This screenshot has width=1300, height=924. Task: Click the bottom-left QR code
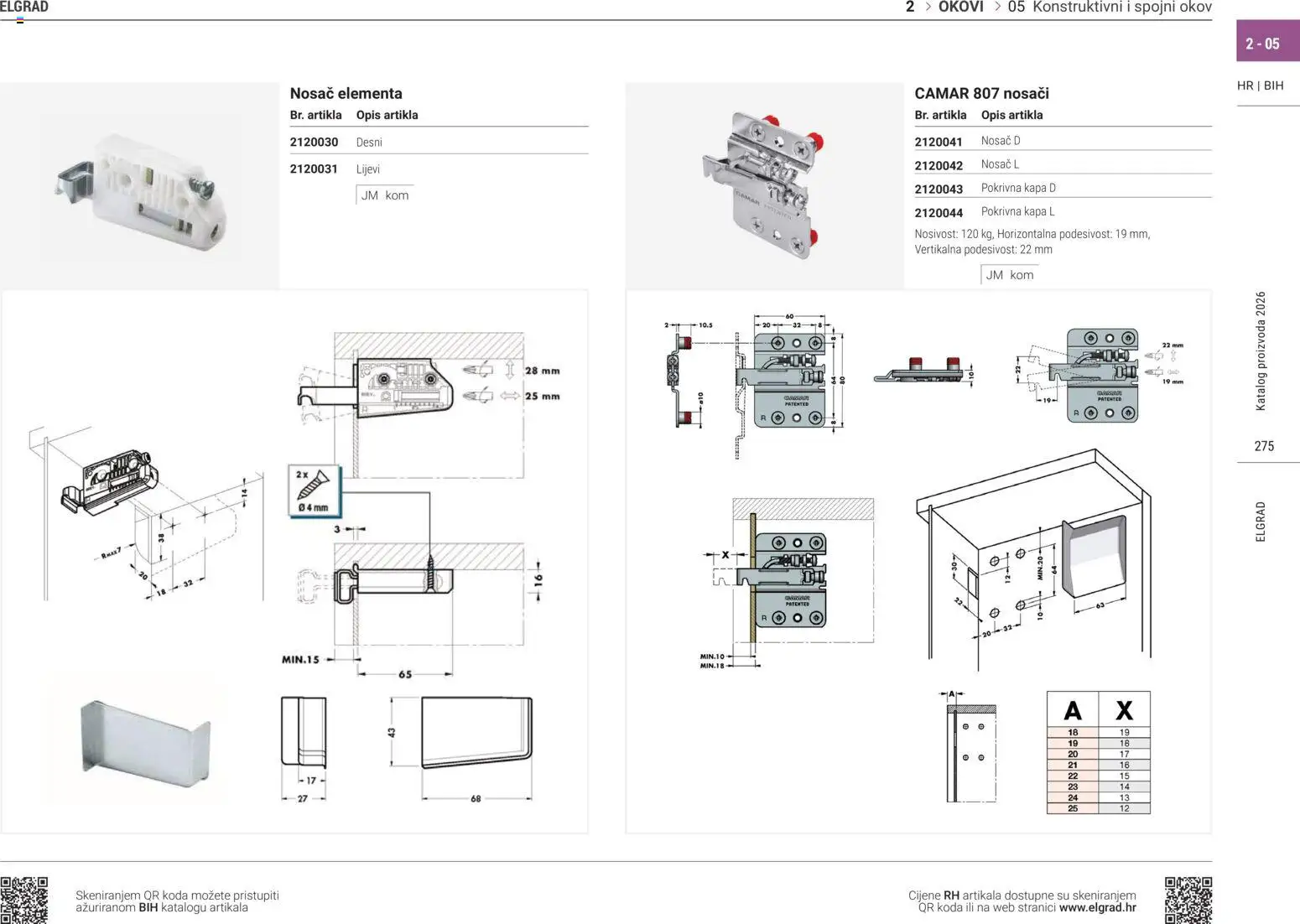23,900
